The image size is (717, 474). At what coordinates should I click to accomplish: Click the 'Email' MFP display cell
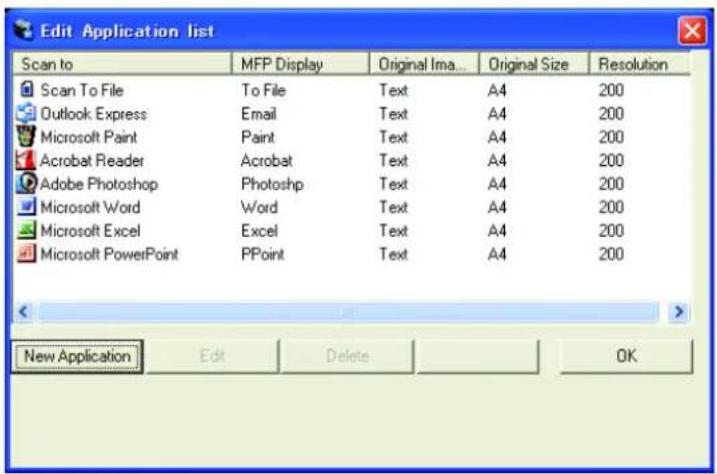tap(259, 114)
